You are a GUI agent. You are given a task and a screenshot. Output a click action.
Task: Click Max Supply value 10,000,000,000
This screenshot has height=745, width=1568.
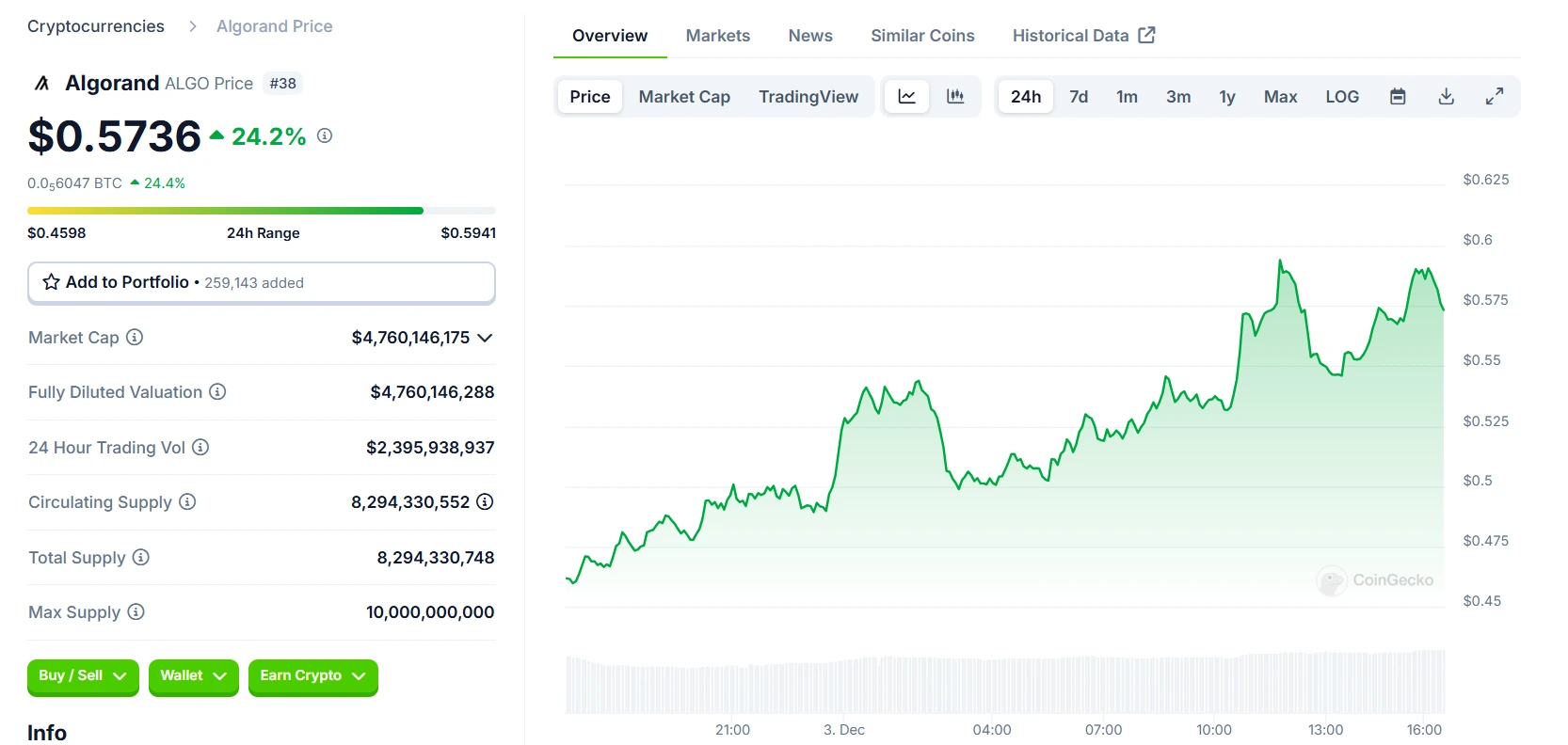click(430, 612)
